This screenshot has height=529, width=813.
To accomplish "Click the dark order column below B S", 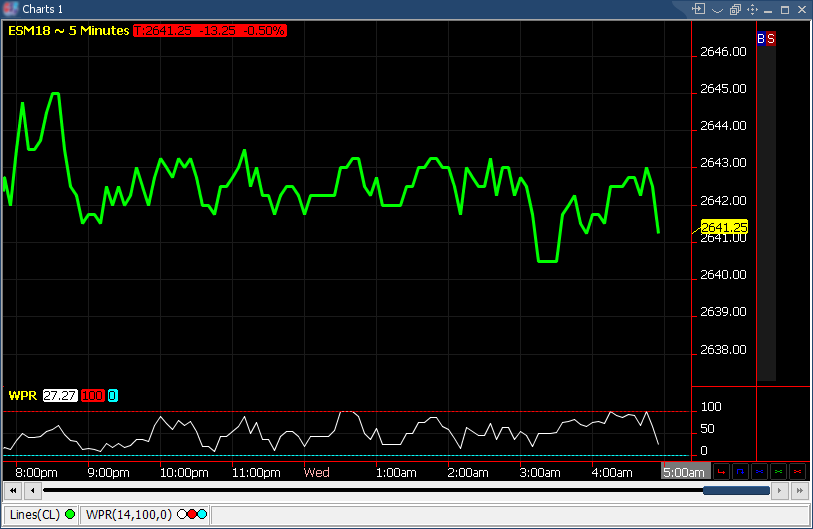I will [766, 213].
